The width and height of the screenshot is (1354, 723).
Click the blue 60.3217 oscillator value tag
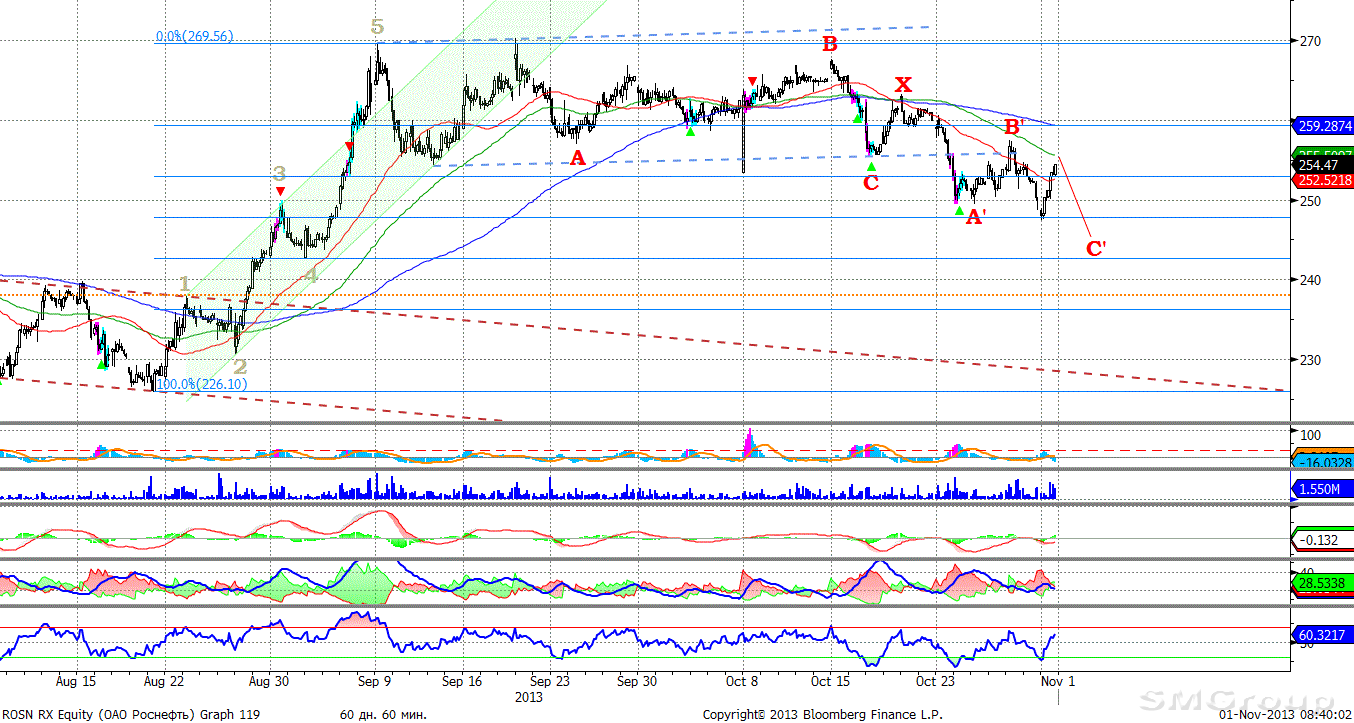1323,635
